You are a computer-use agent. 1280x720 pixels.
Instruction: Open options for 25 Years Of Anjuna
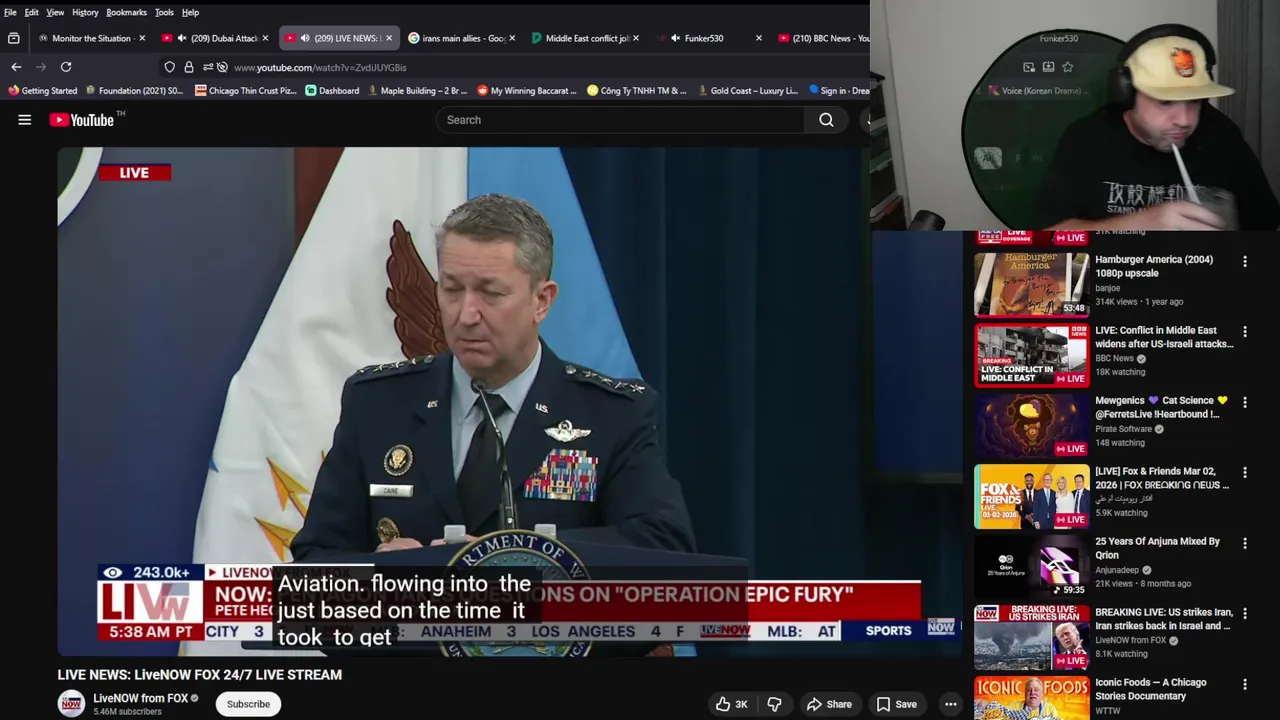1245,543
